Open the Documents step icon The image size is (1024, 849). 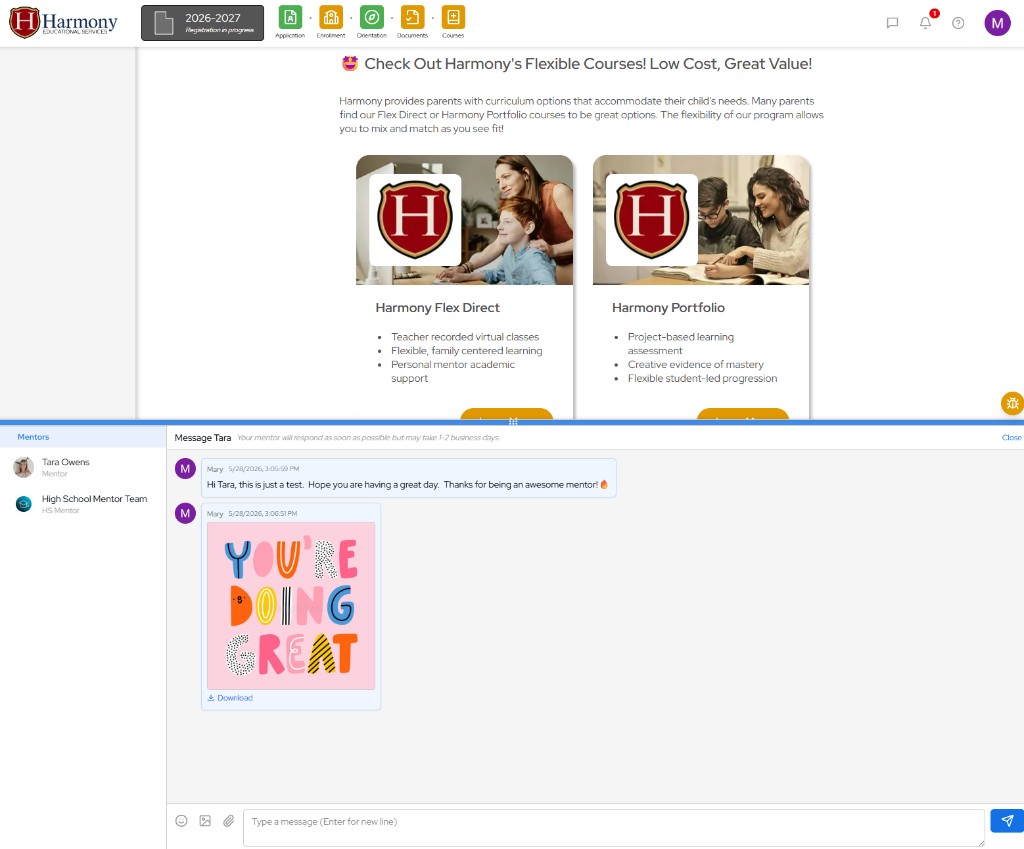(x=412, y=18)
